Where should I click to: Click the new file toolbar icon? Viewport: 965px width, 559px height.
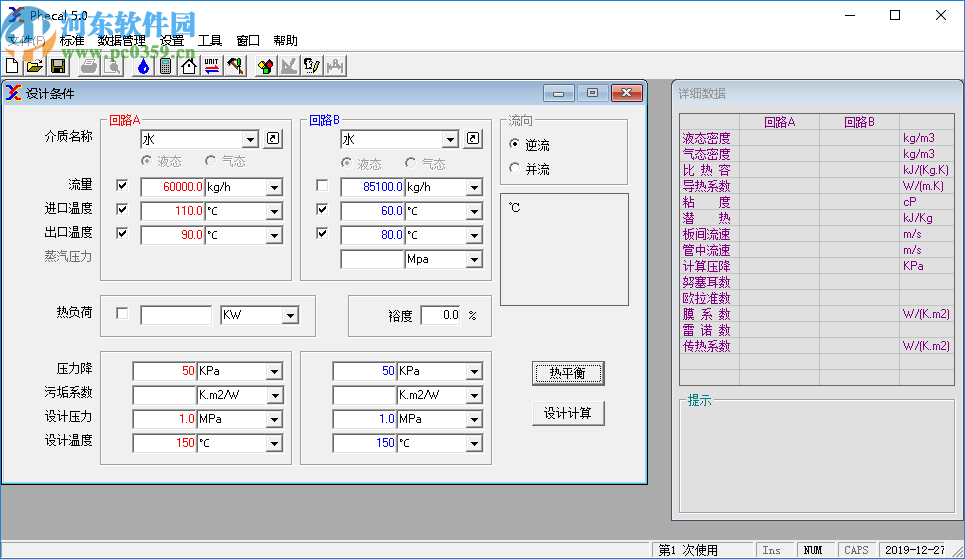(x=12, y=66)
